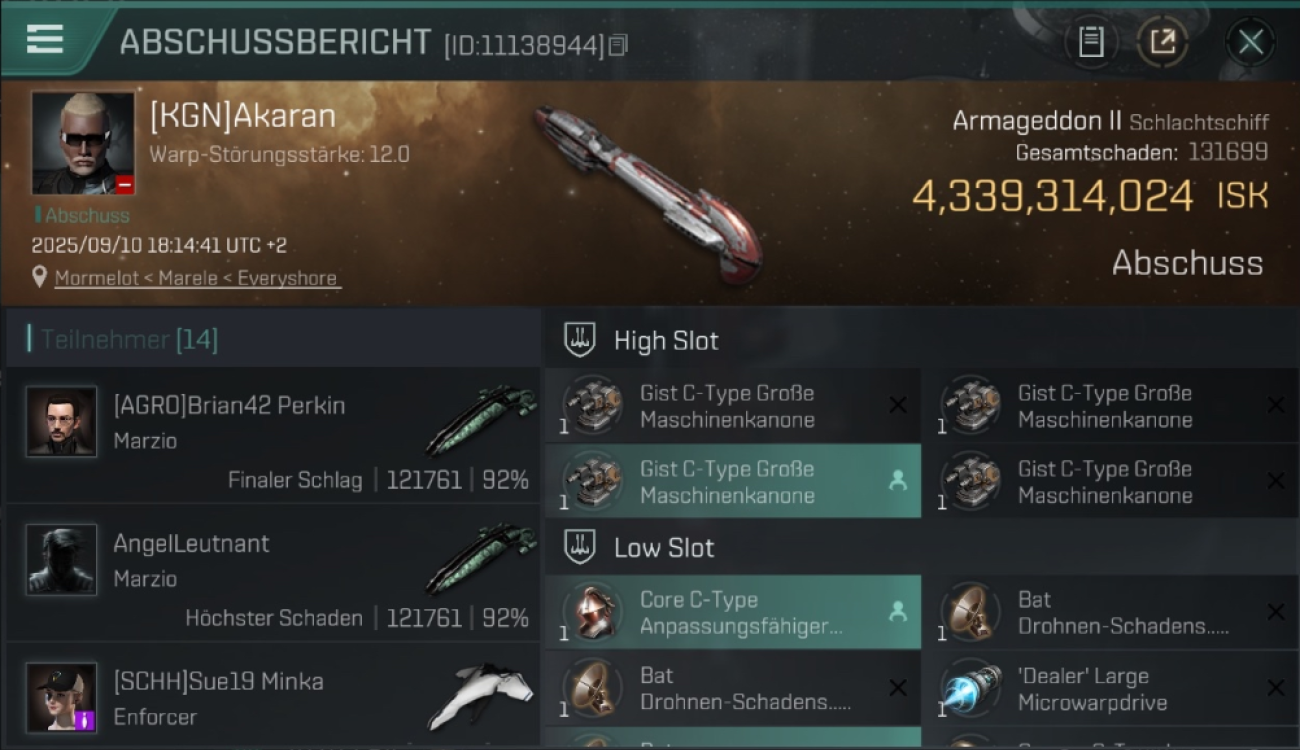Collapse the Low Slot section header

point(922,547)
